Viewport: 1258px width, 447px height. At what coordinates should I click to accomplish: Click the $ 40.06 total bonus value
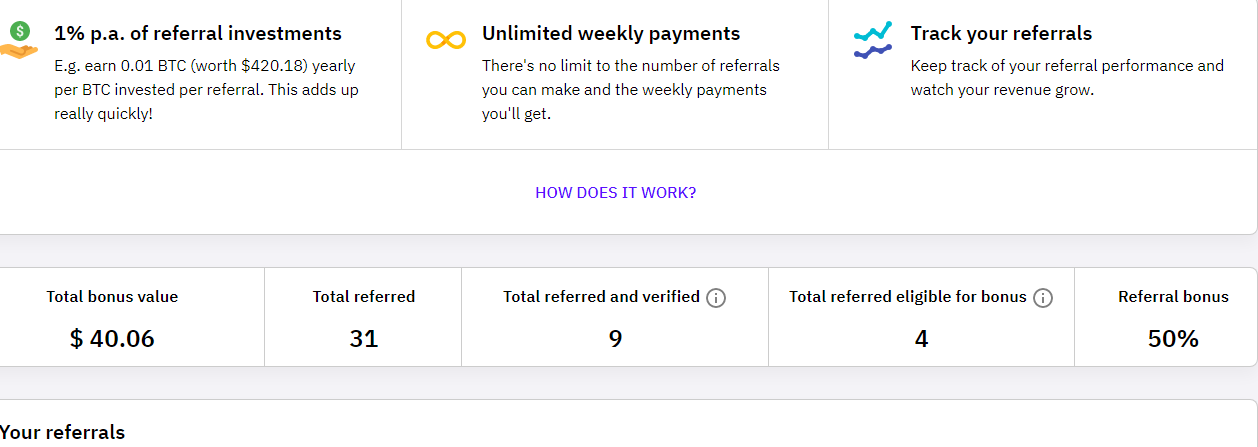112,339
